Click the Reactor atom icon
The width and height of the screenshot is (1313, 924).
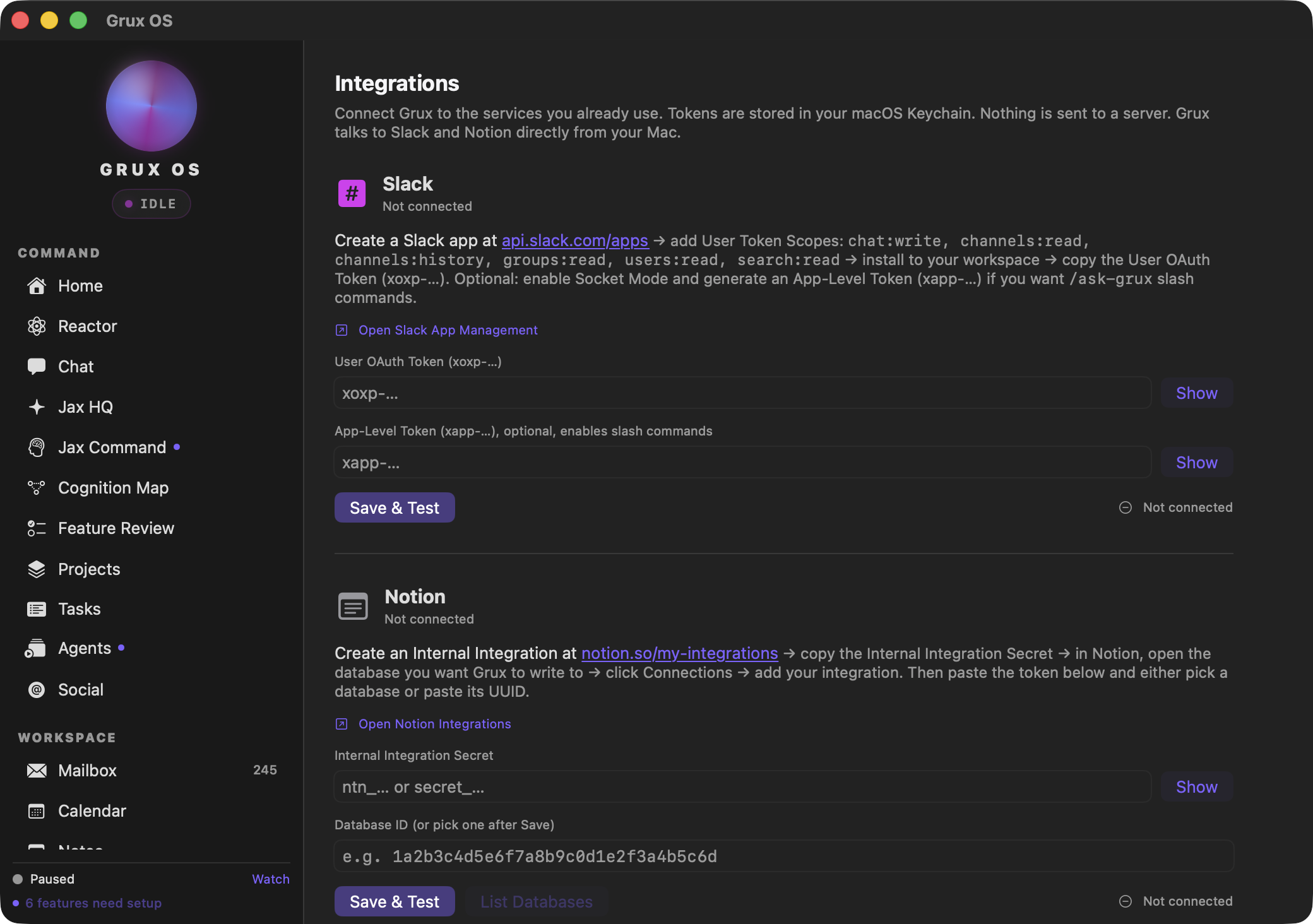click(37, 326)
